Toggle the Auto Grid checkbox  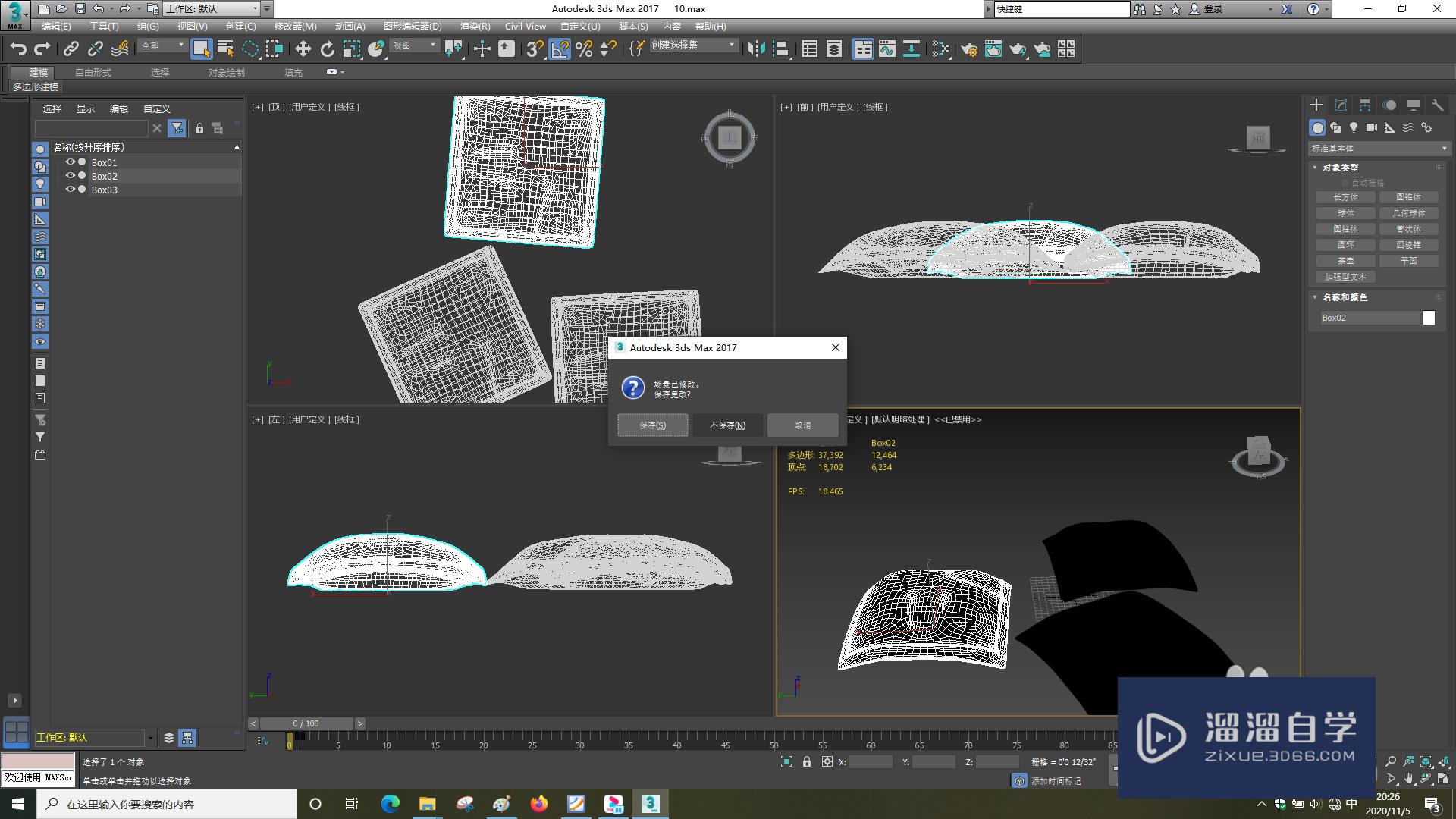pos(1345,183)
